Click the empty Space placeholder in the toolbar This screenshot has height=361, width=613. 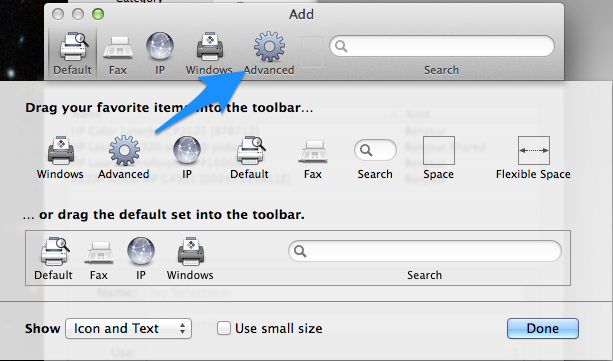pos(312,52)
